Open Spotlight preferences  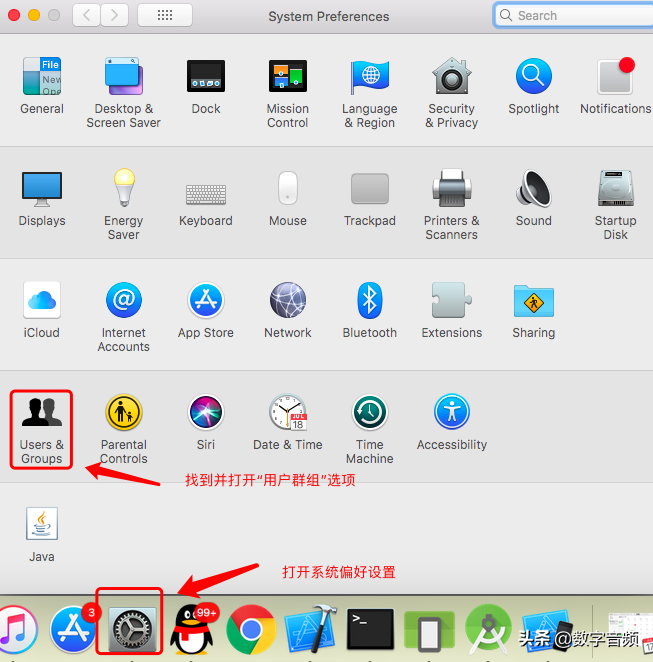tap(534, 86)
